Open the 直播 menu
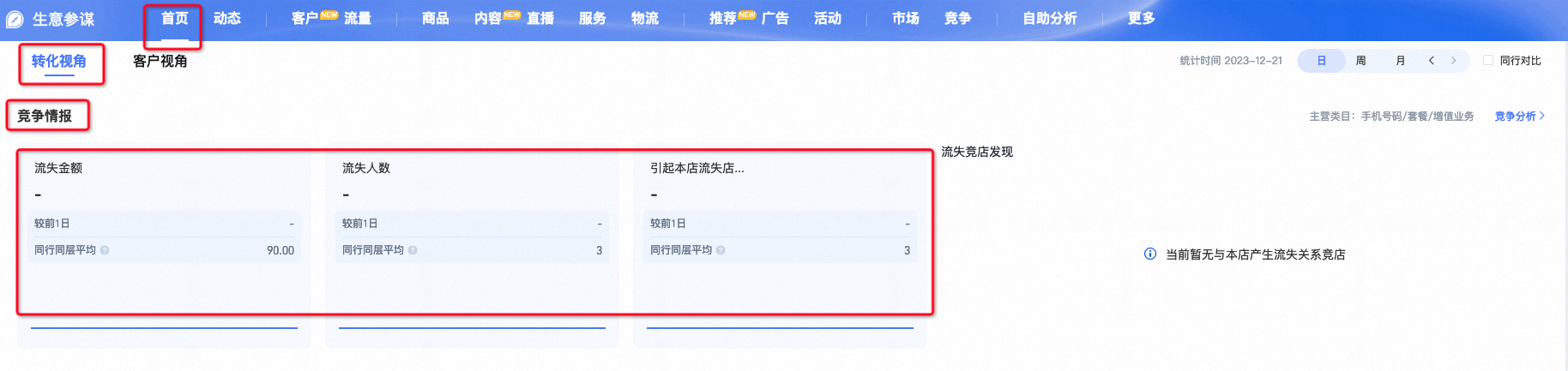 540,19
